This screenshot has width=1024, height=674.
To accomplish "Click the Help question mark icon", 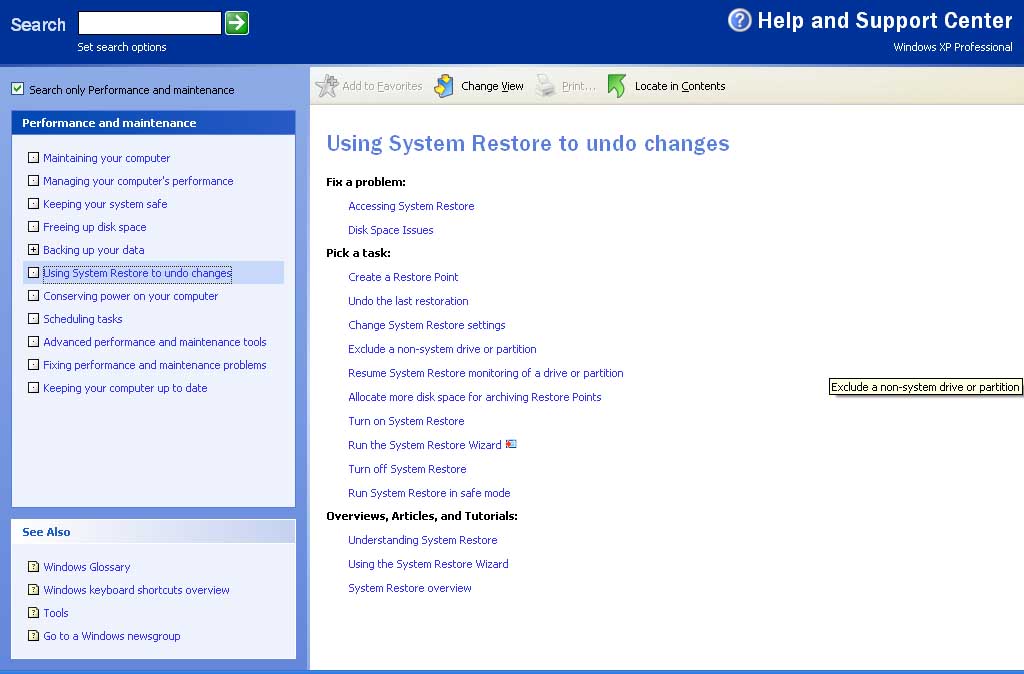I will (x=739, y=20).
